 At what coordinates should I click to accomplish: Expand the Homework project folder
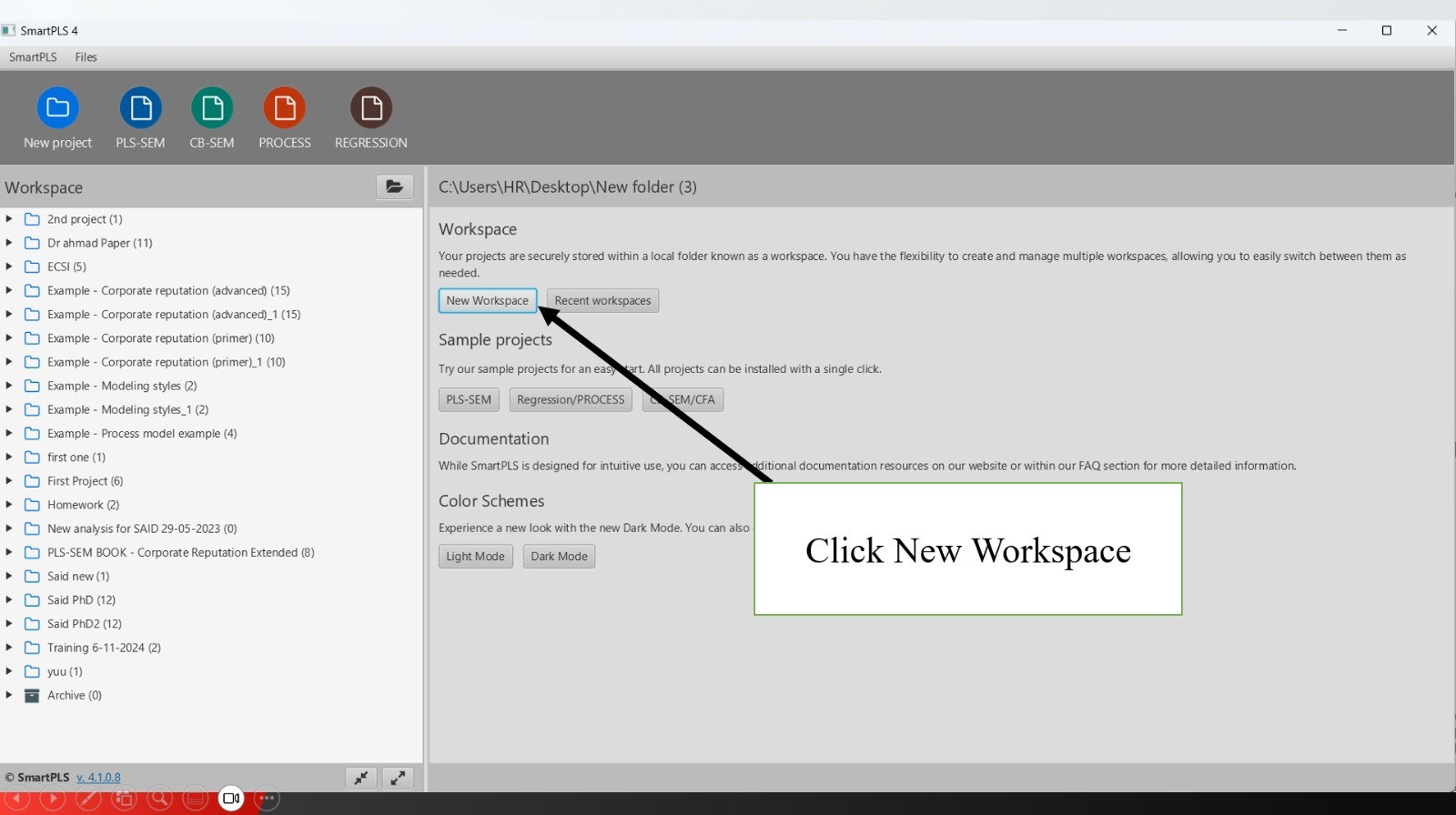click(x=9, y=505)
